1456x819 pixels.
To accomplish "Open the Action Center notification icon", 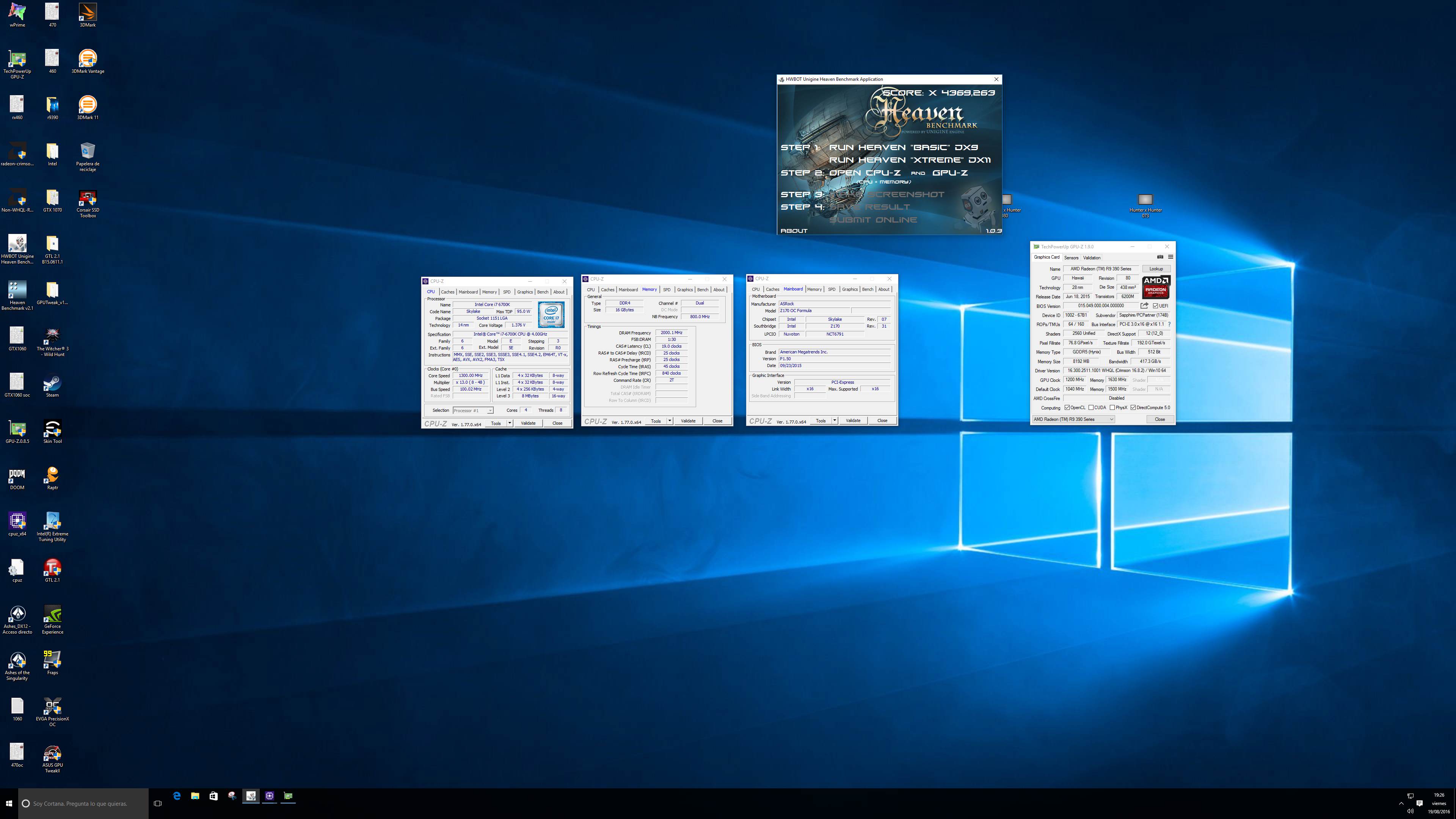I will [x=1419, y=803].
